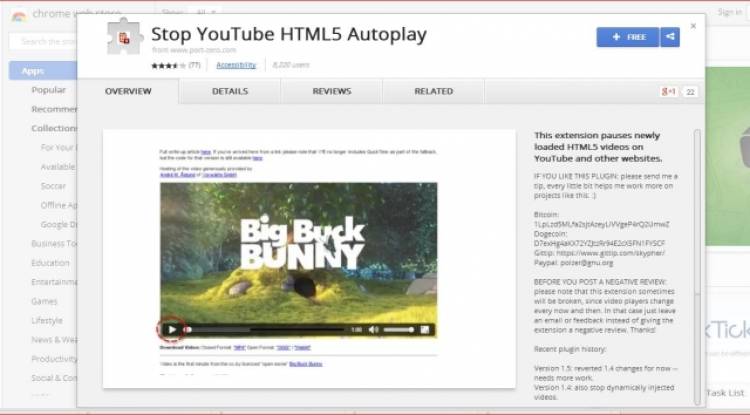
Task: Open Lifestyle category in the sidebar
Action: [47, 320]
